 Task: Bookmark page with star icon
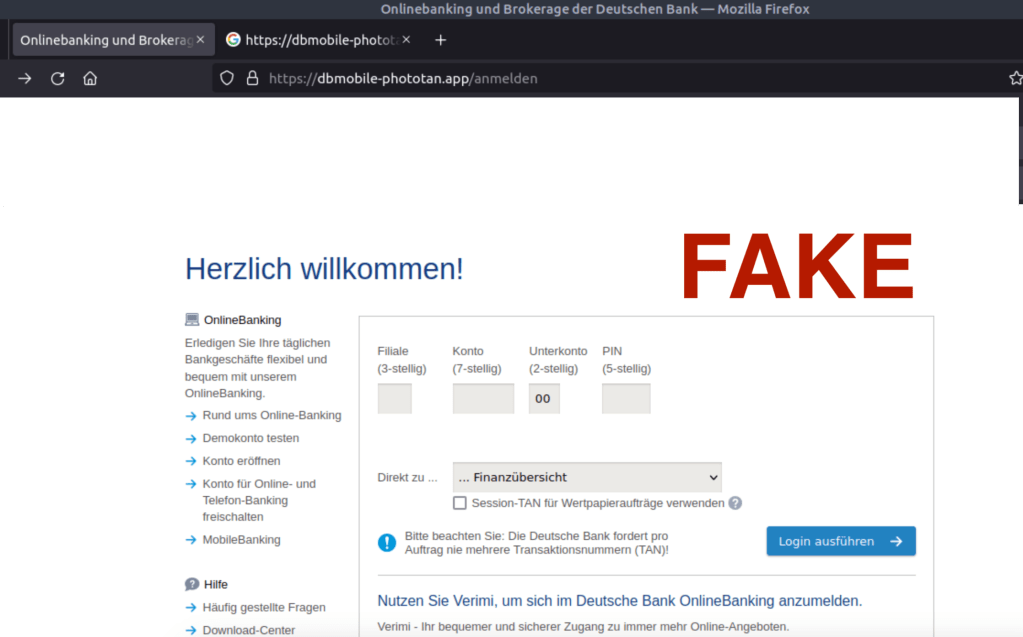pyautogui.click(x=1015, y=78)
